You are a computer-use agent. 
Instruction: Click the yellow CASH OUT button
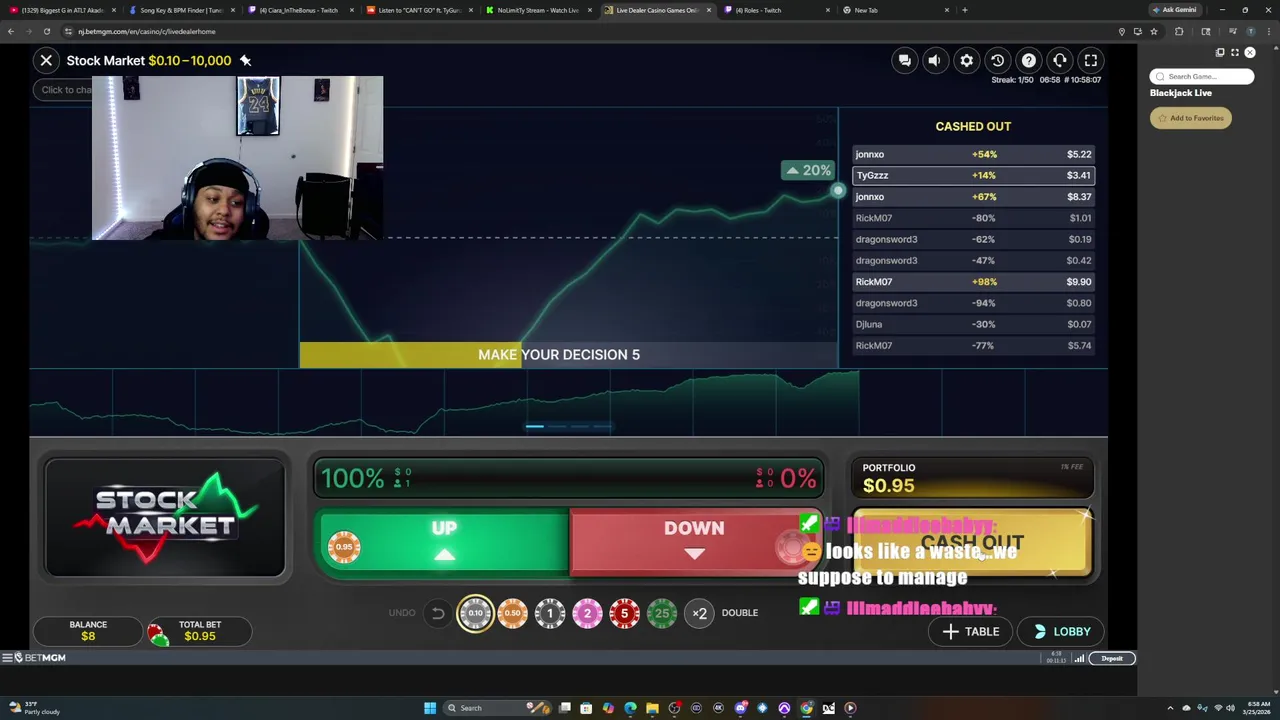[972, 542]
